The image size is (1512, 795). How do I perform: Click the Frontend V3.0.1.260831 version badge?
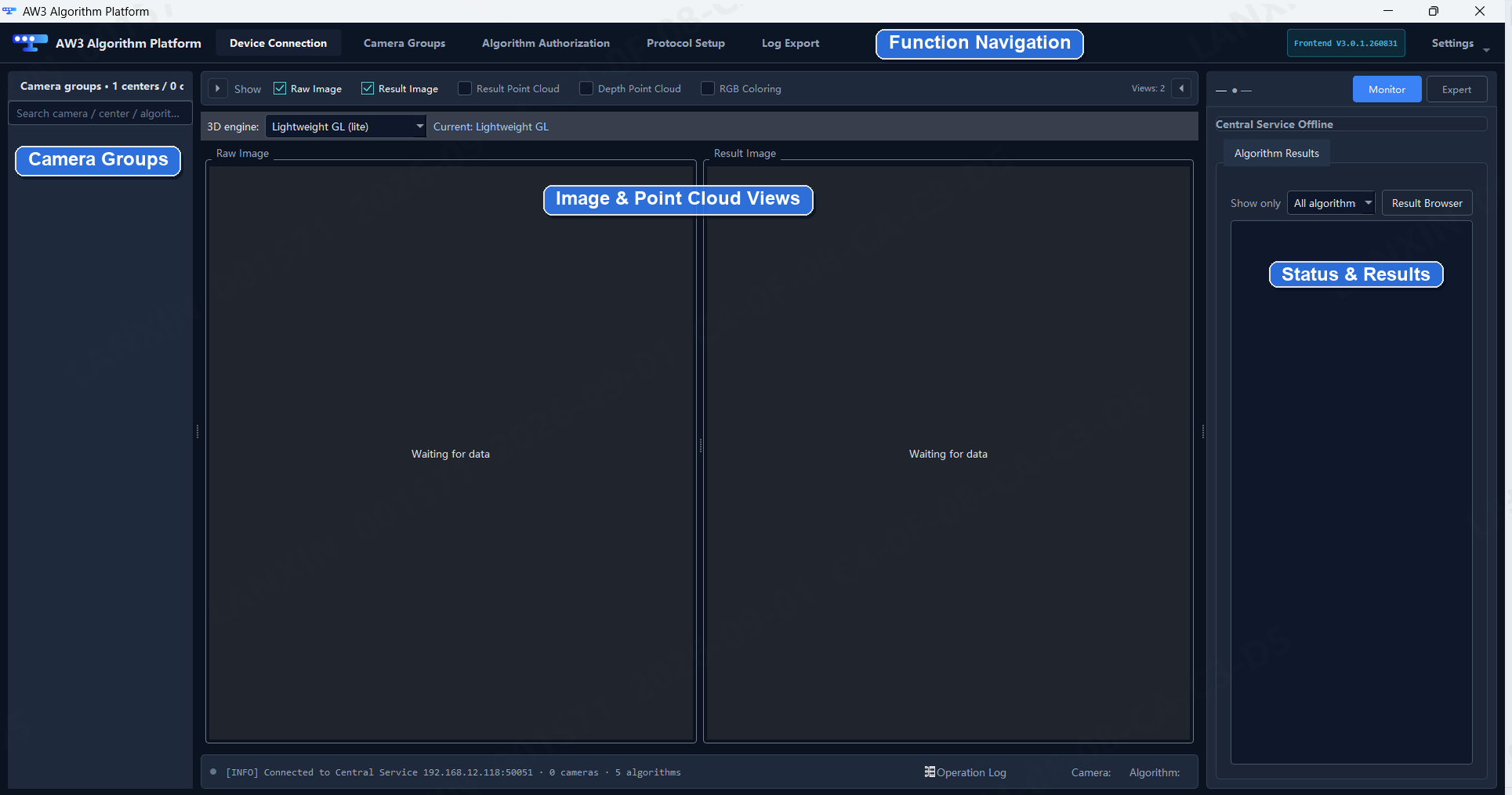point(1345,43)
